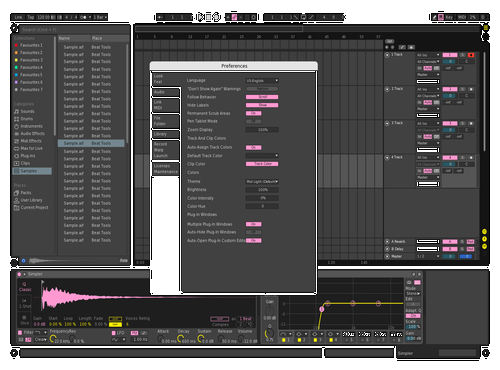Open the Link MIDI preferences tab
The height and width of the screenshot is (370, 500).
(x=166, y=105)
